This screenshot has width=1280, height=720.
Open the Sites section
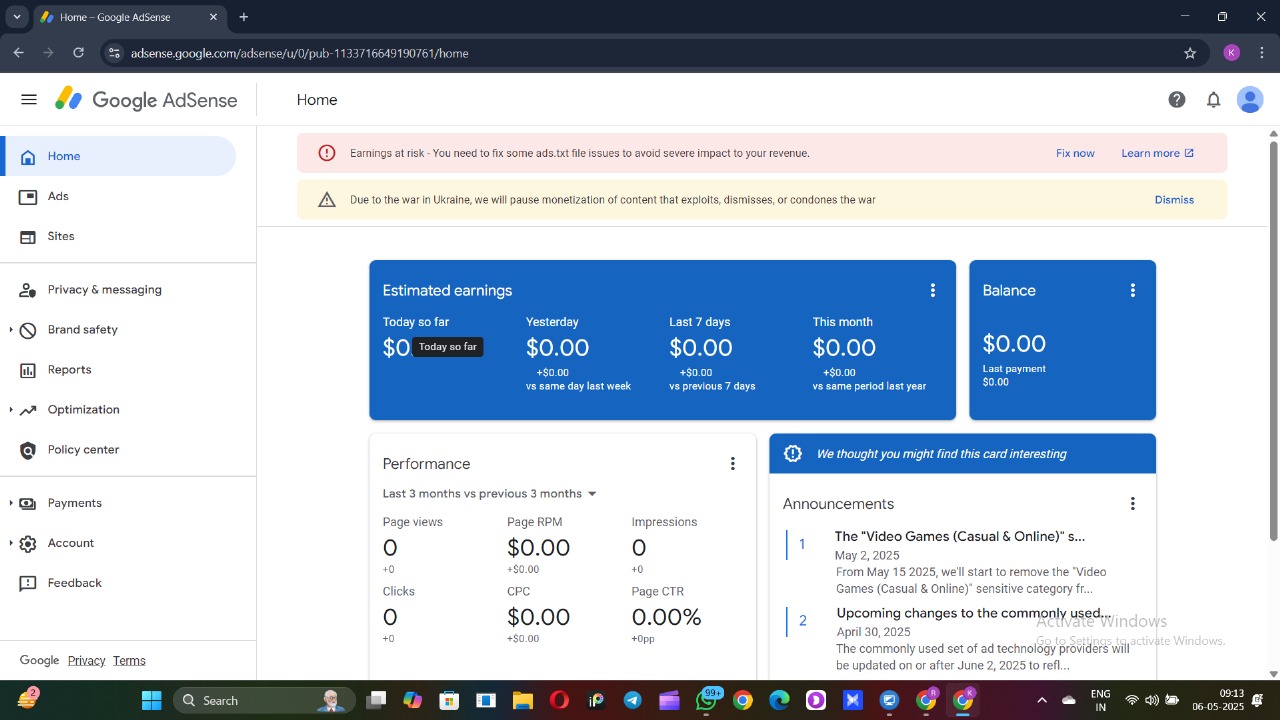click(x=120, y=236)
